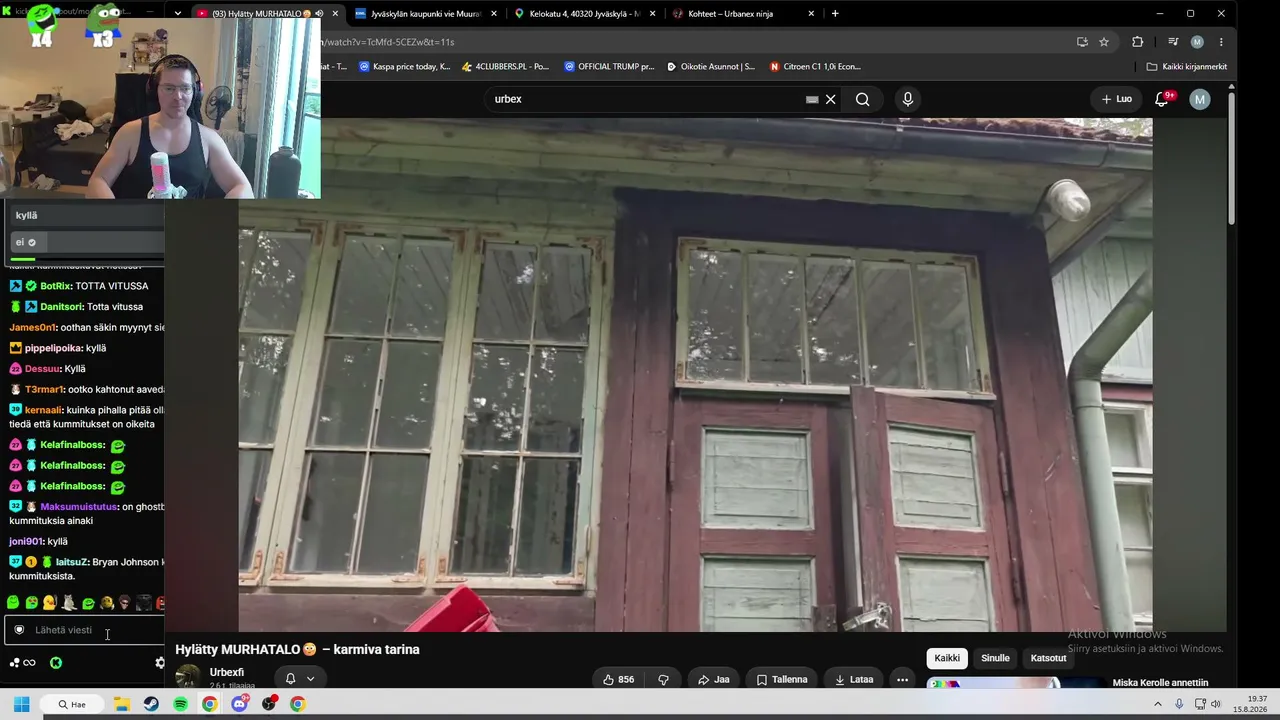Open a new Chrome tab
This screenshot has width=1280, height=720.
tap(835, 14)
